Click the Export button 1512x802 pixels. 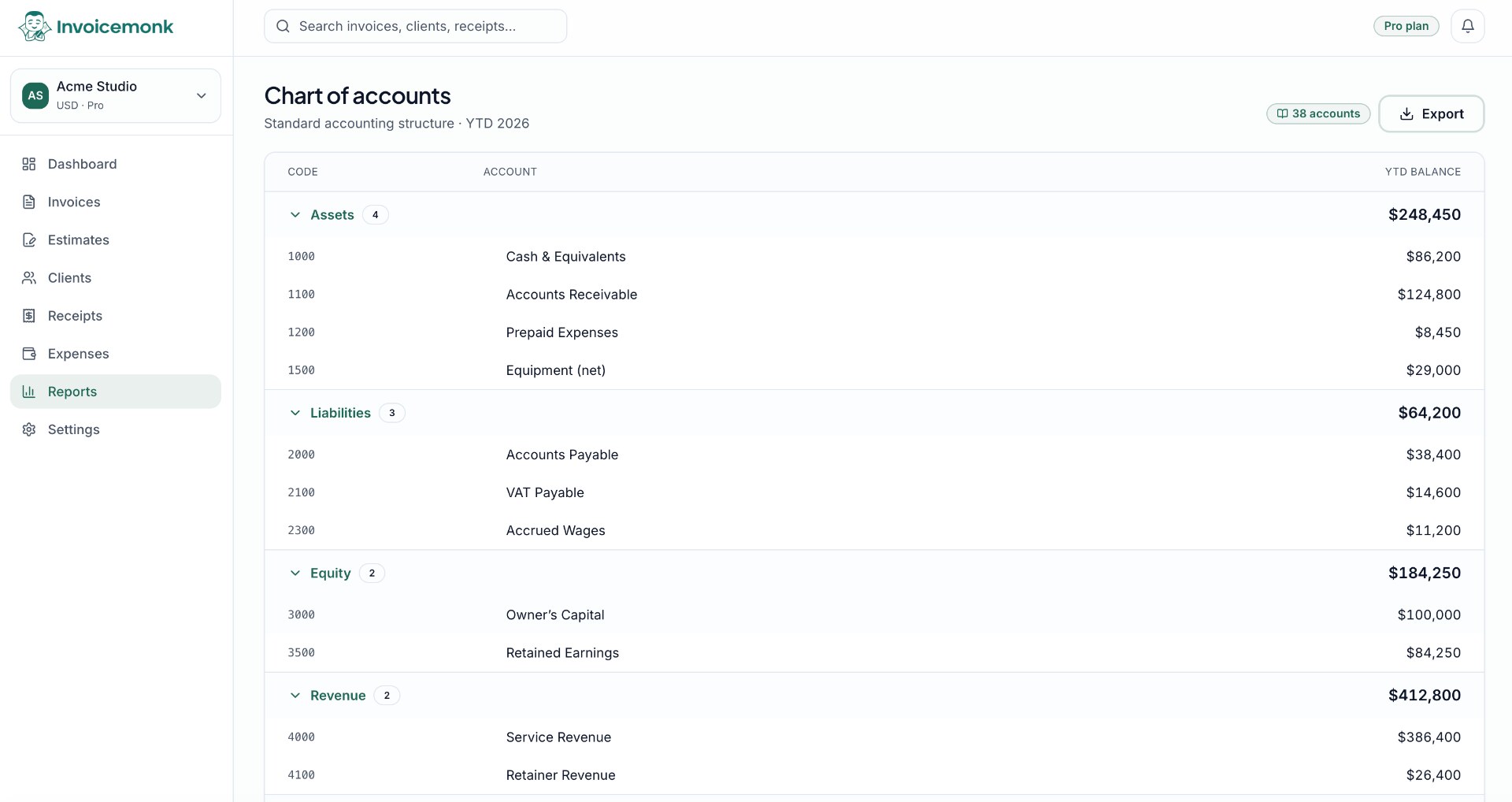(x=1431, y=113)
